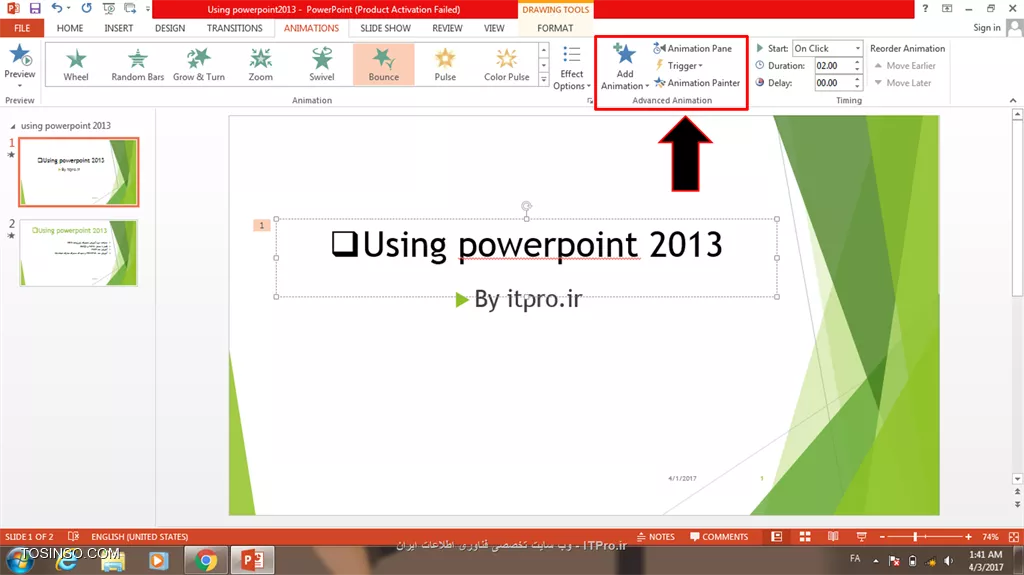Sign in to Office account
Viewport: 1024px width, 575px height.
click(x=986, y=27)
